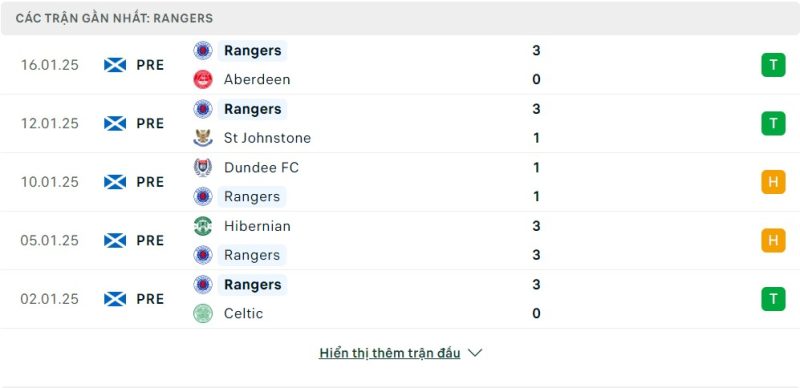
Task: Click Rangers crest in the 16.01.25 match
Action: [x=203, y=51]
